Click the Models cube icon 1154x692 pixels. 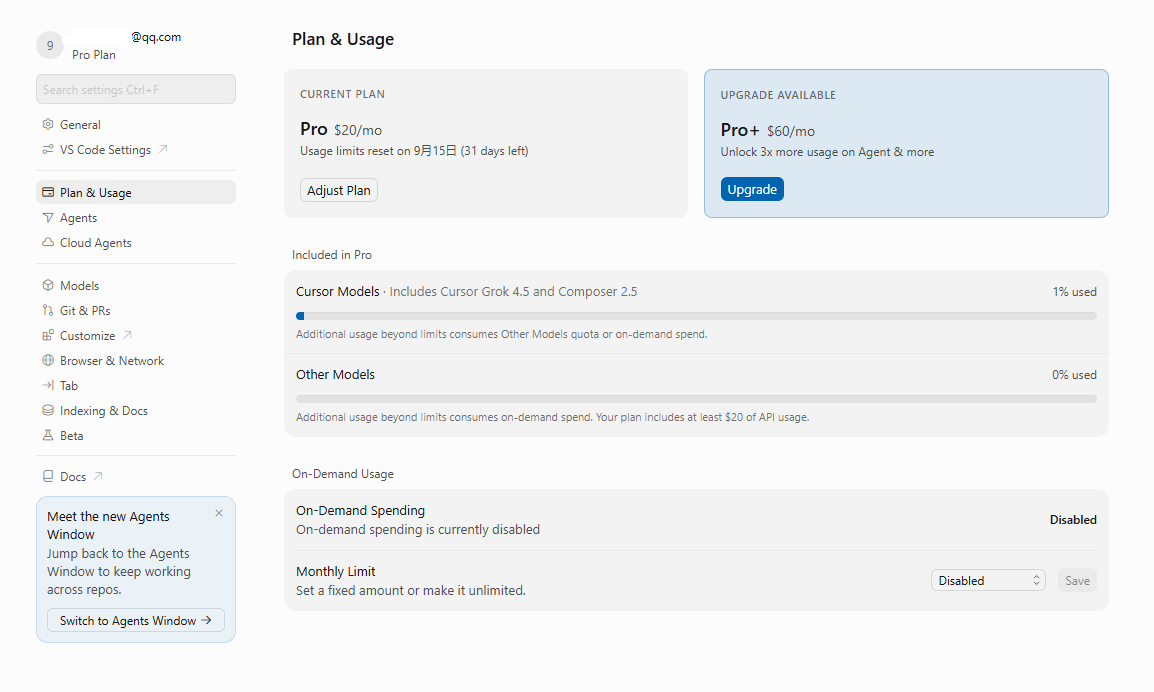tap(48, 285)
